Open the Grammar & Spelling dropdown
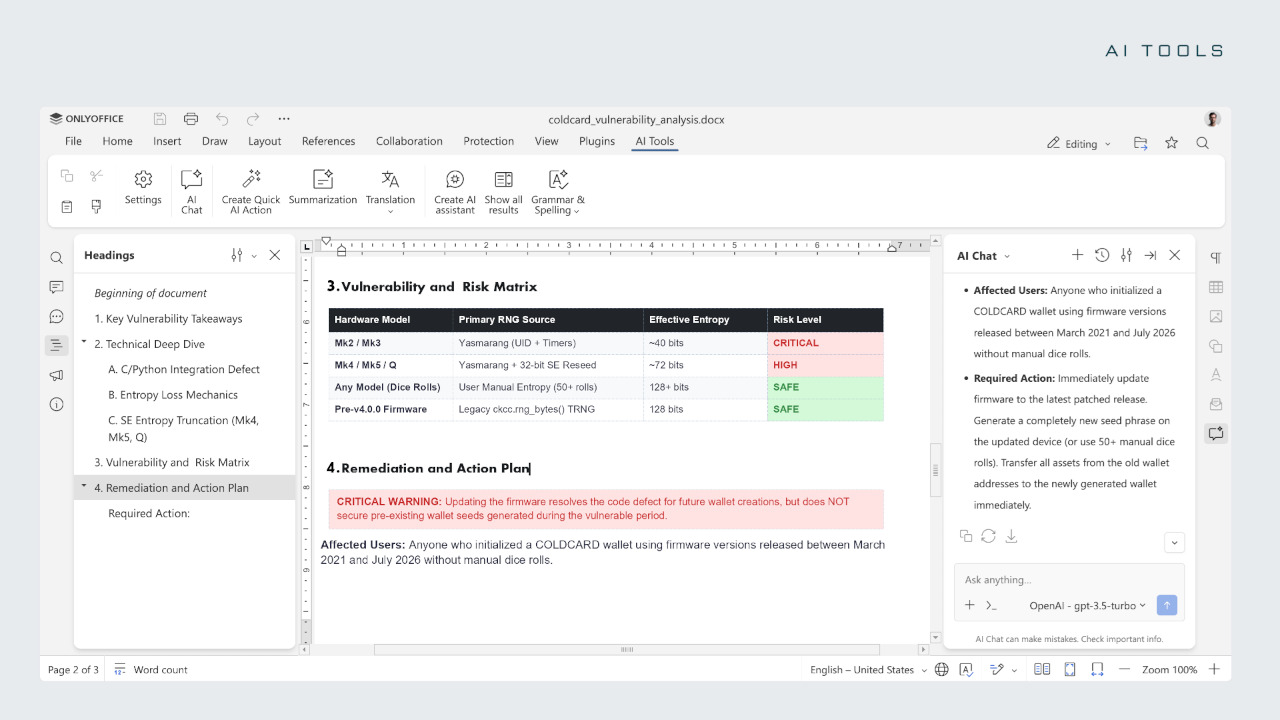Screen dimensions: 1280x720 (x=558, y=191)
